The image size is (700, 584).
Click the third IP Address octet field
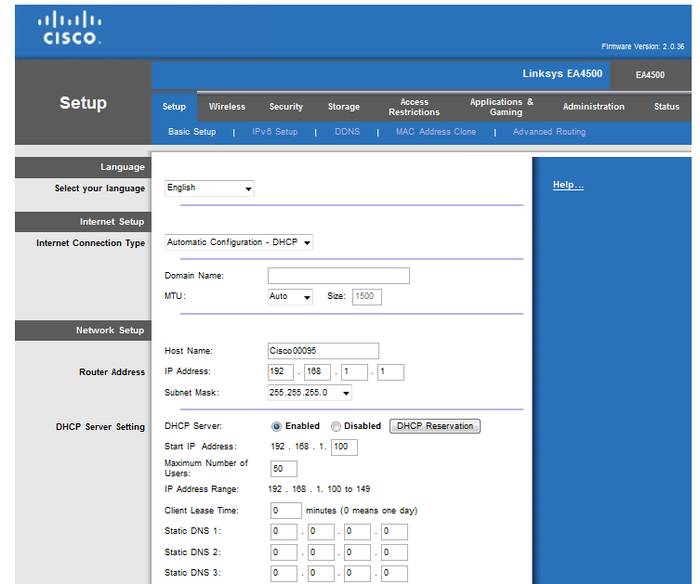(x=354, y=372)
